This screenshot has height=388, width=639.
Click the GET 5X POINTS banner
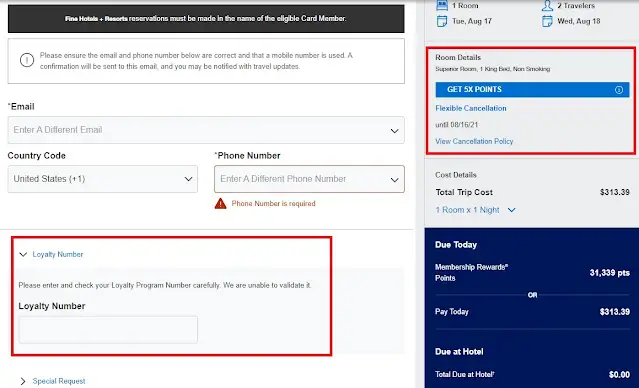[532, 90]
